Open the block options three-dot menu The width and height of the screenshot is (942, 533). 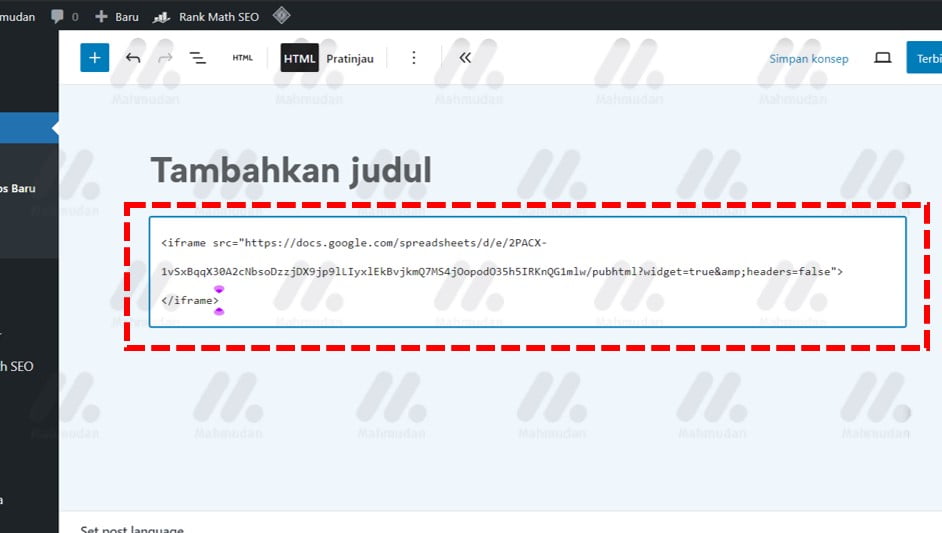[414, 58]
